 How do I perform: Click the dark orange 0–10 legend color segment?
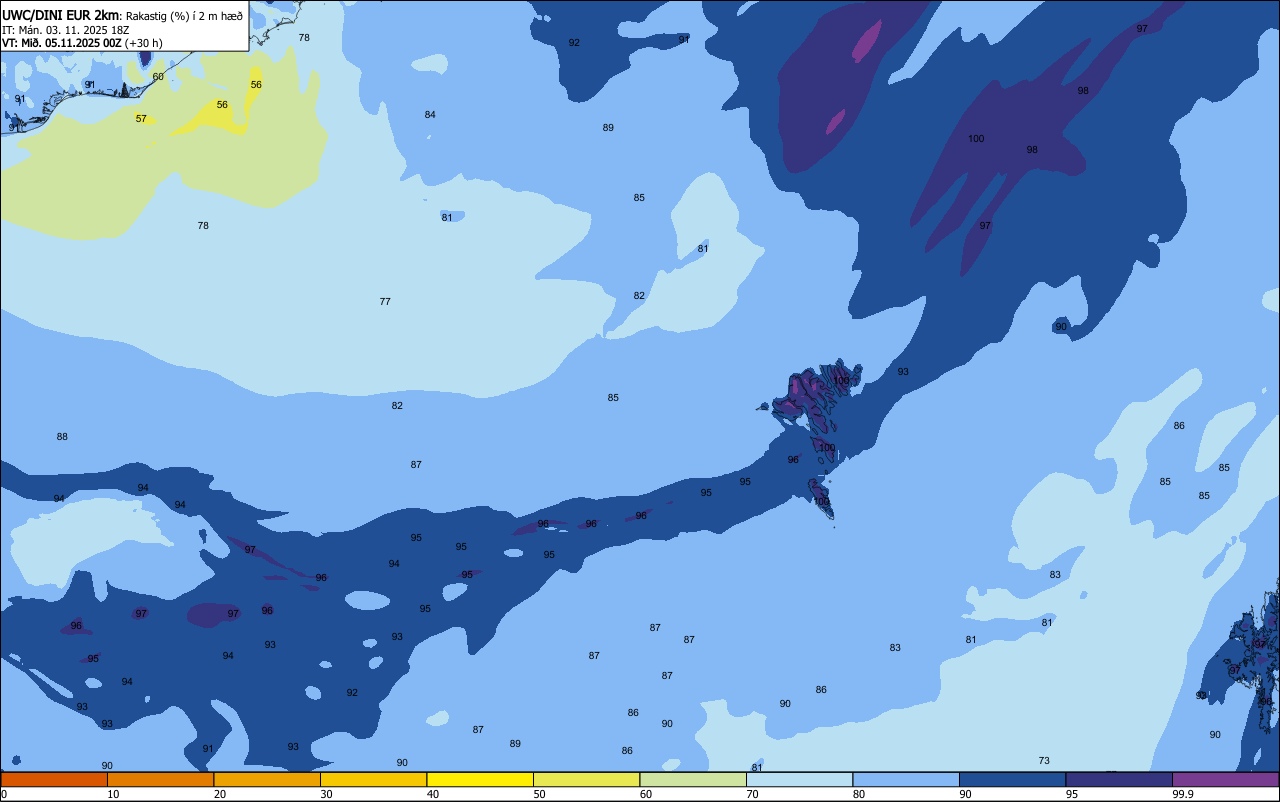54,779
